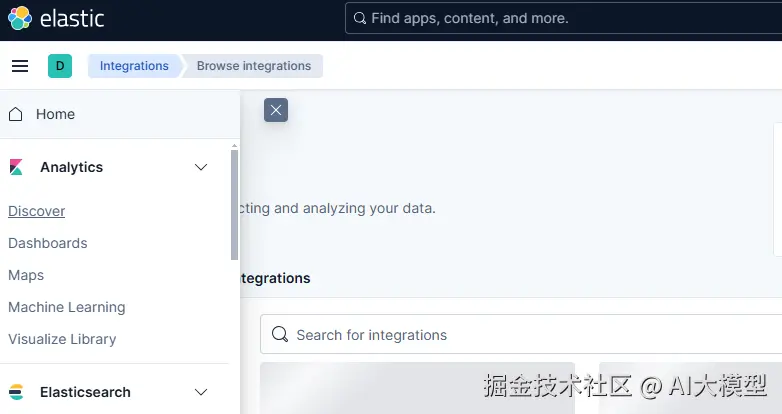782x414 pixels.
Task: Click the Kibana Analytics icon
Action: (x=16, y=167)
